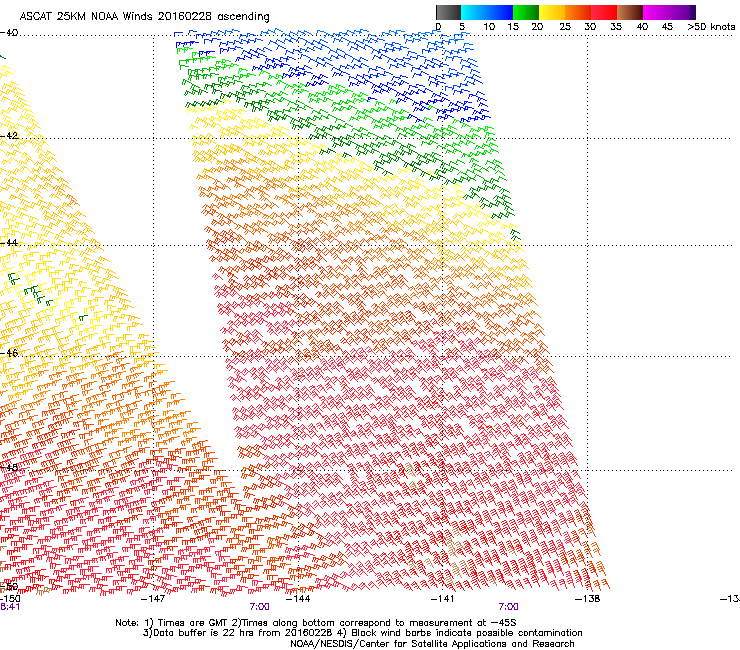Click the ASCAT 25KM NOAA Winds title

point(144,16)
